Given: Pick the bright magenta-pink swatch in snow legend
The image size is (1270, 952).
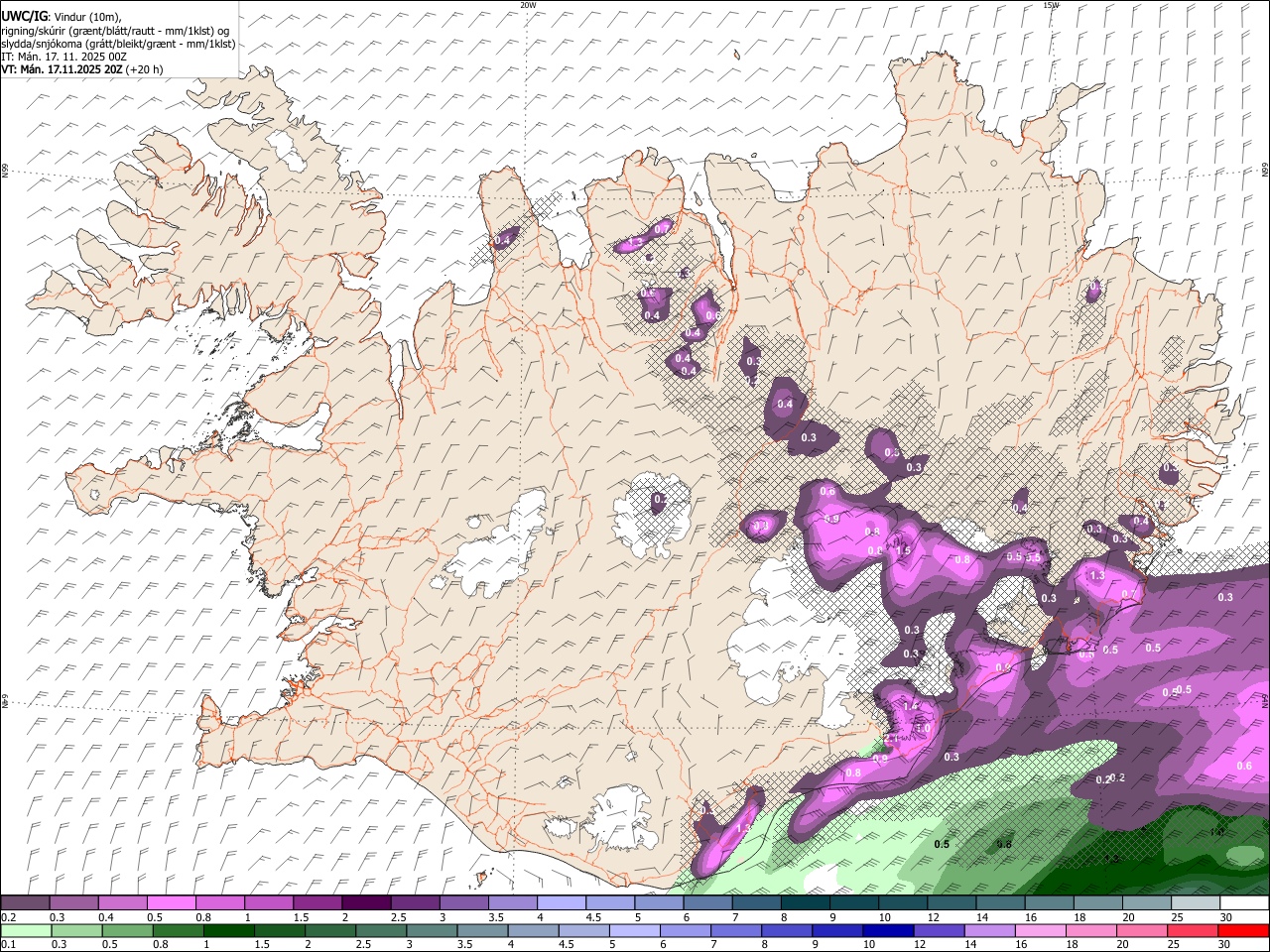Looking at the screenshot, I should point(171,903).
